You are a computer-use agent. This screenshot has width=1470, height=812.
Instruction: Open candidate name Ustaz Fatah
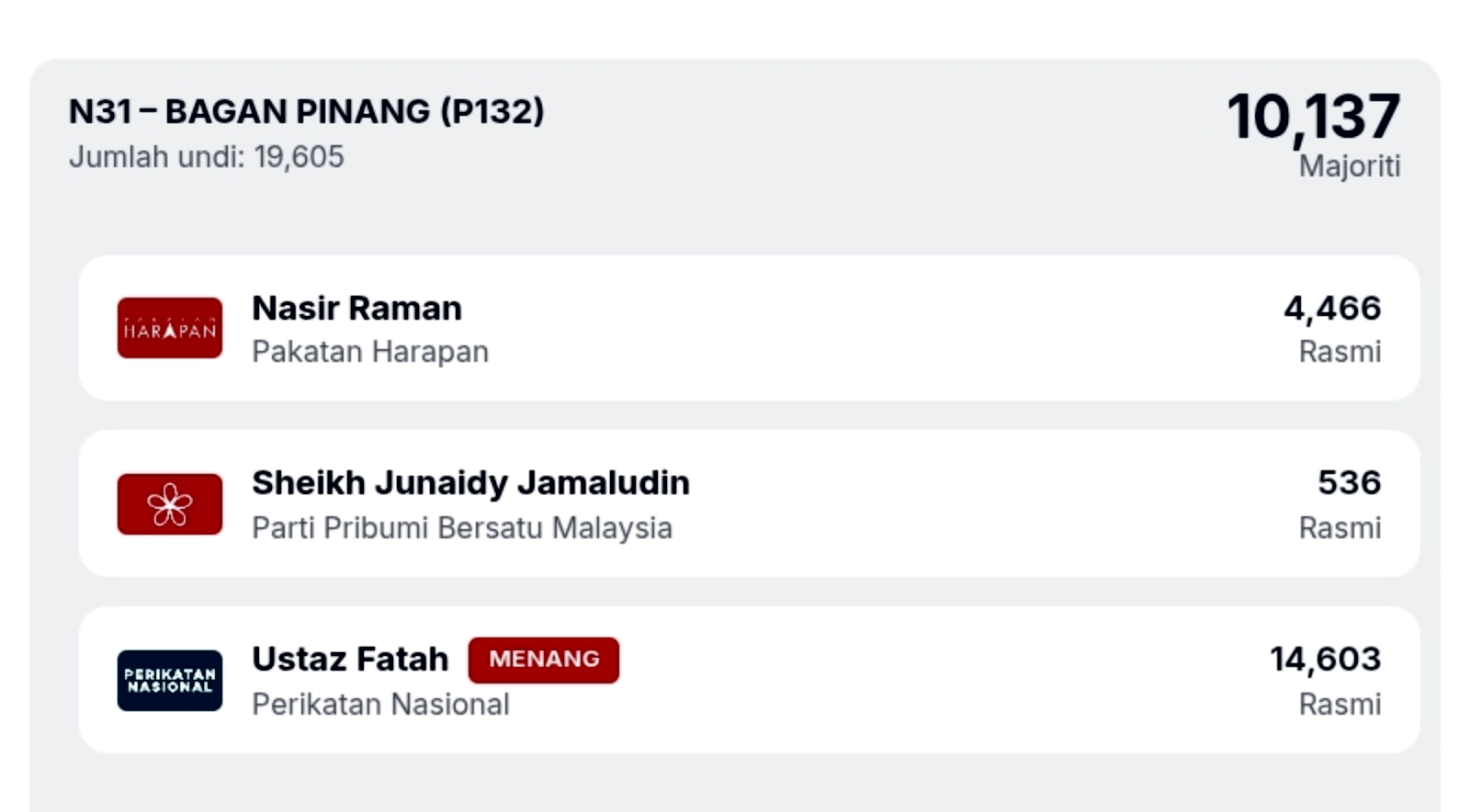(350, 660)
